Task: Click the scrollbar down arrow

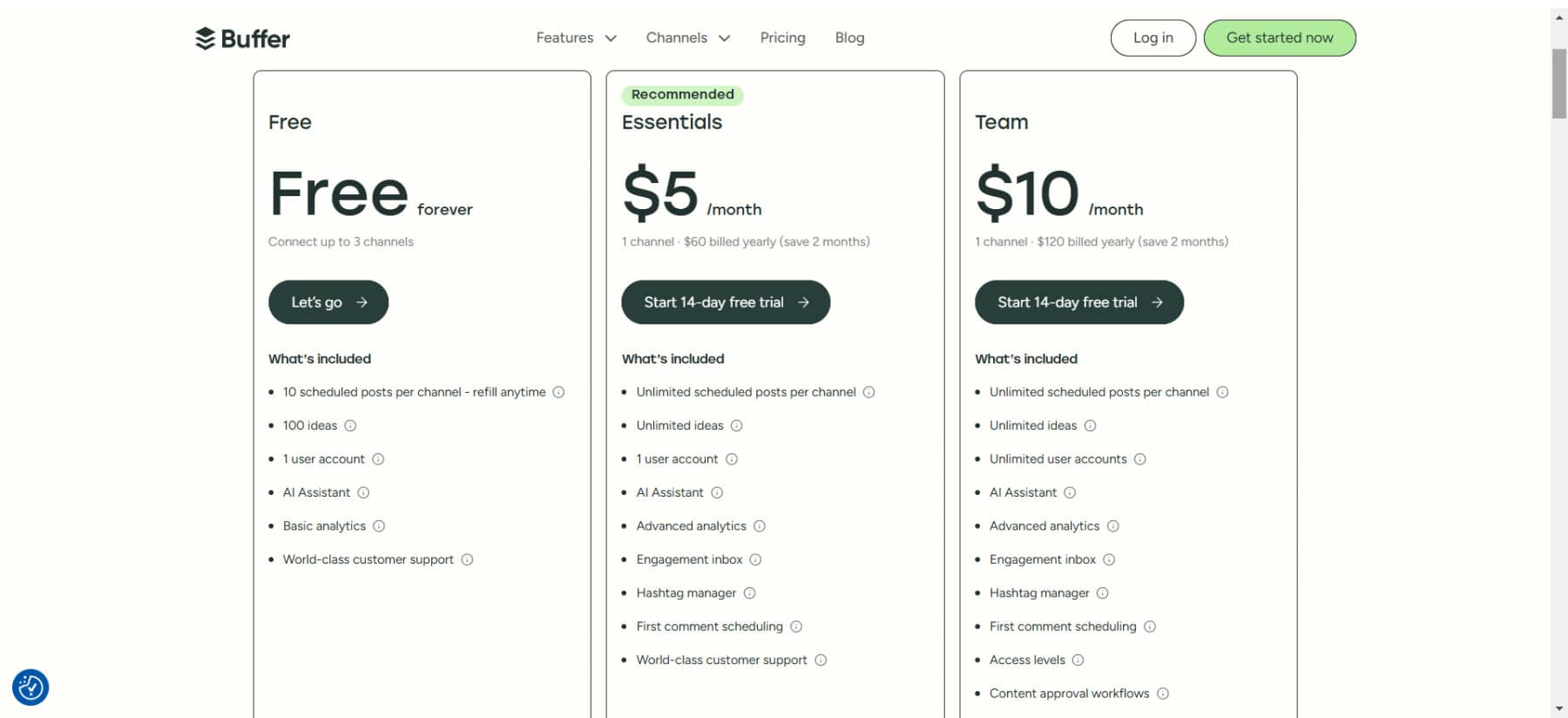Action: (1559, 709)
